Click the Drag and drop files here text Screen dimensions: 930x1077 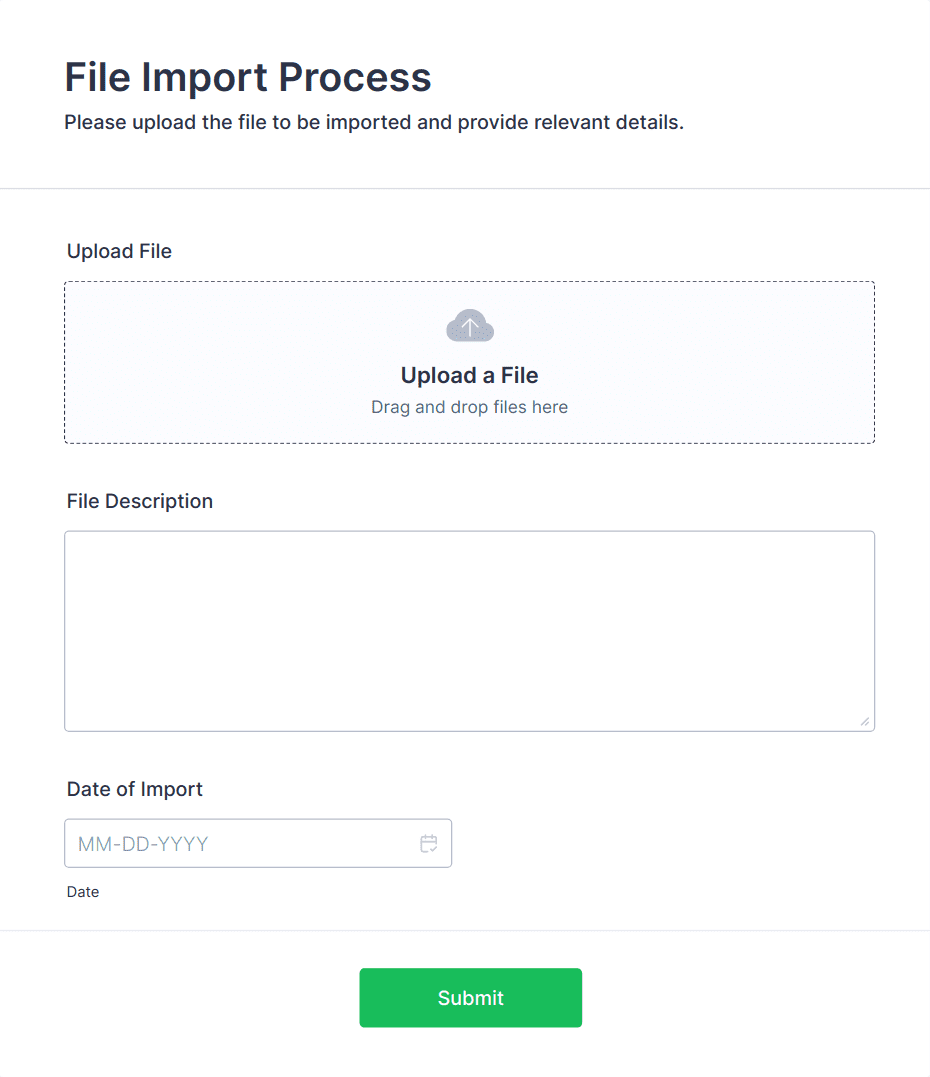click(469, 407)
